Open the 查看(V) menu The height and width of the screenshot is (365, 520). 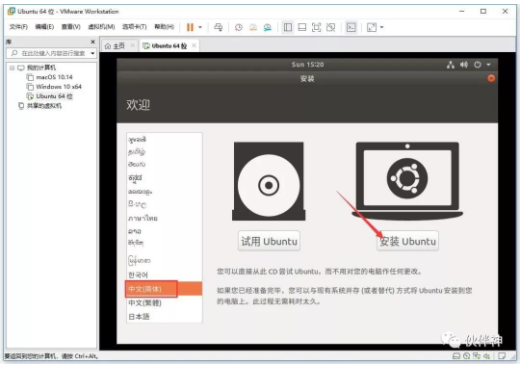pos(71,27)
